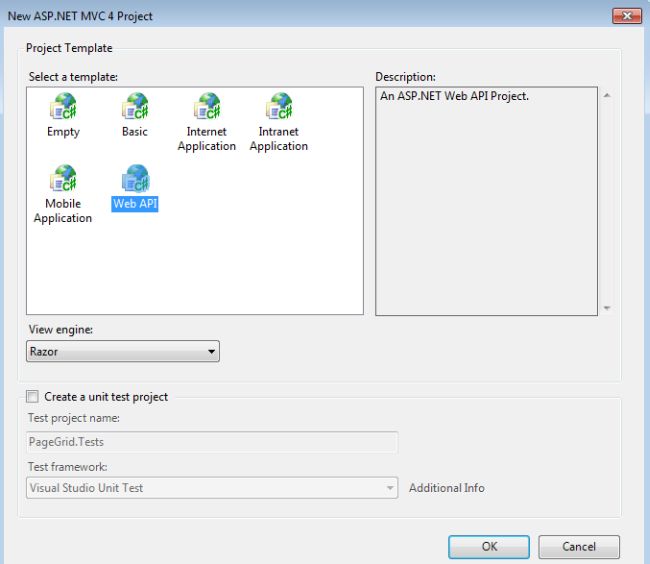Click the 'Basic' template label
The image size is (650, 564).
point(135,131)
